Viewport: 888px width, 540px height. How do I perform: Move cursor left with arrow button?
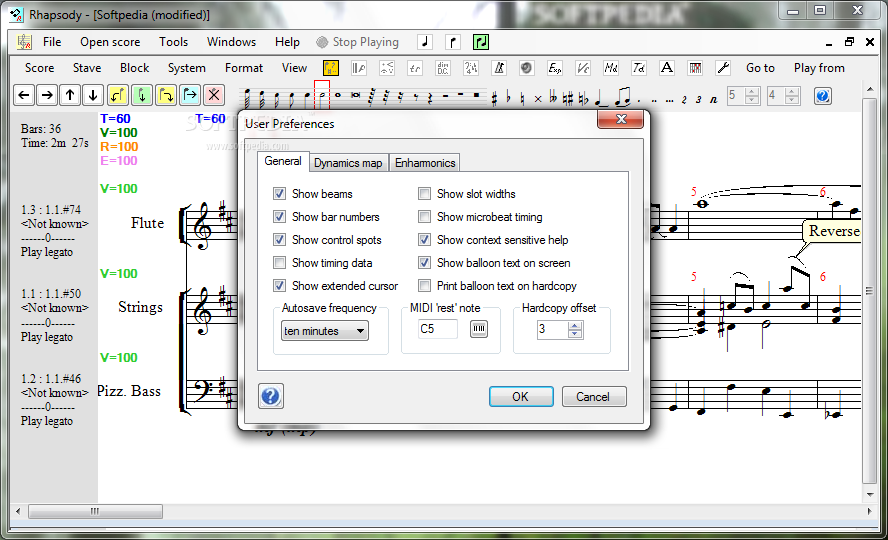[24, 95]
